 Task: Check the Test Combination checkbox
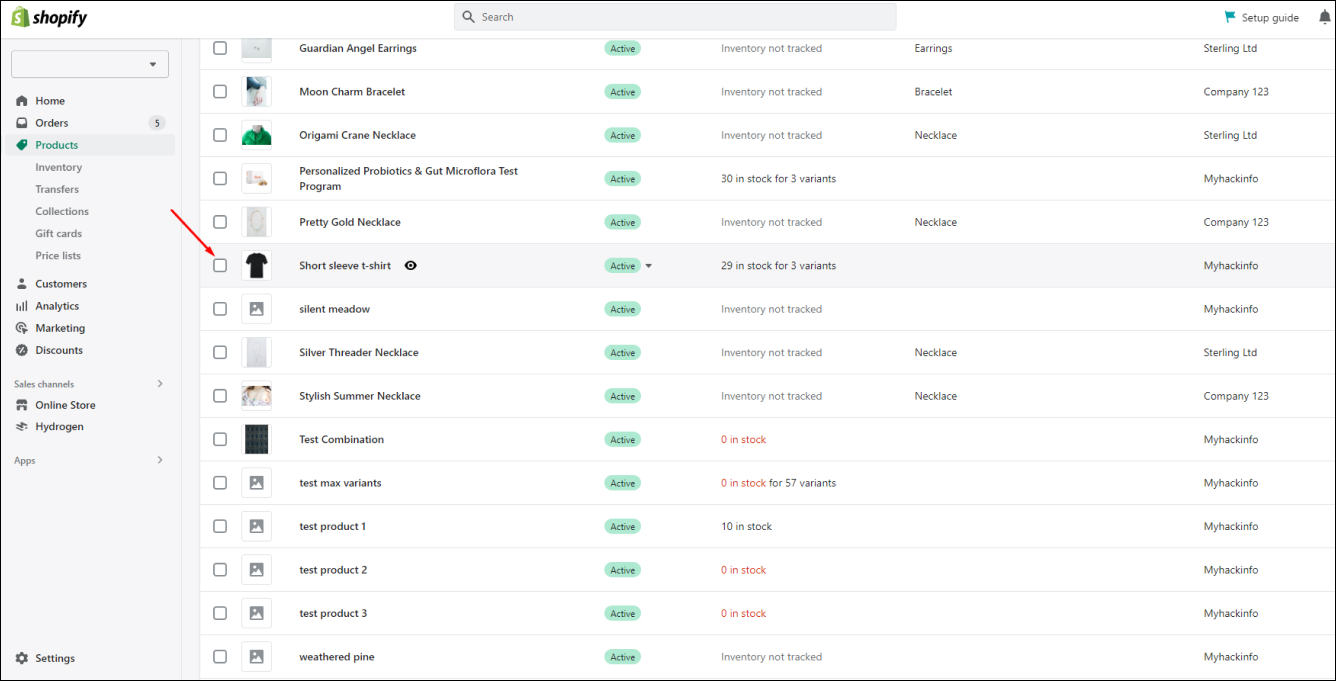[220, 439]
